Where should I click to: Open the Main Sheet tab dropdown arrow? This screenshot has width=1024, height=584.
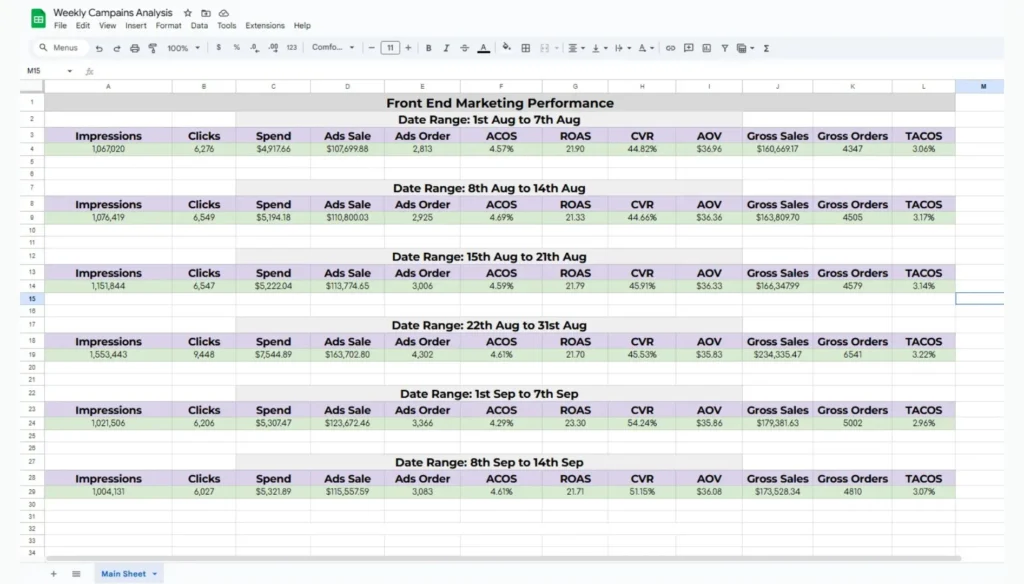(155, 574)
